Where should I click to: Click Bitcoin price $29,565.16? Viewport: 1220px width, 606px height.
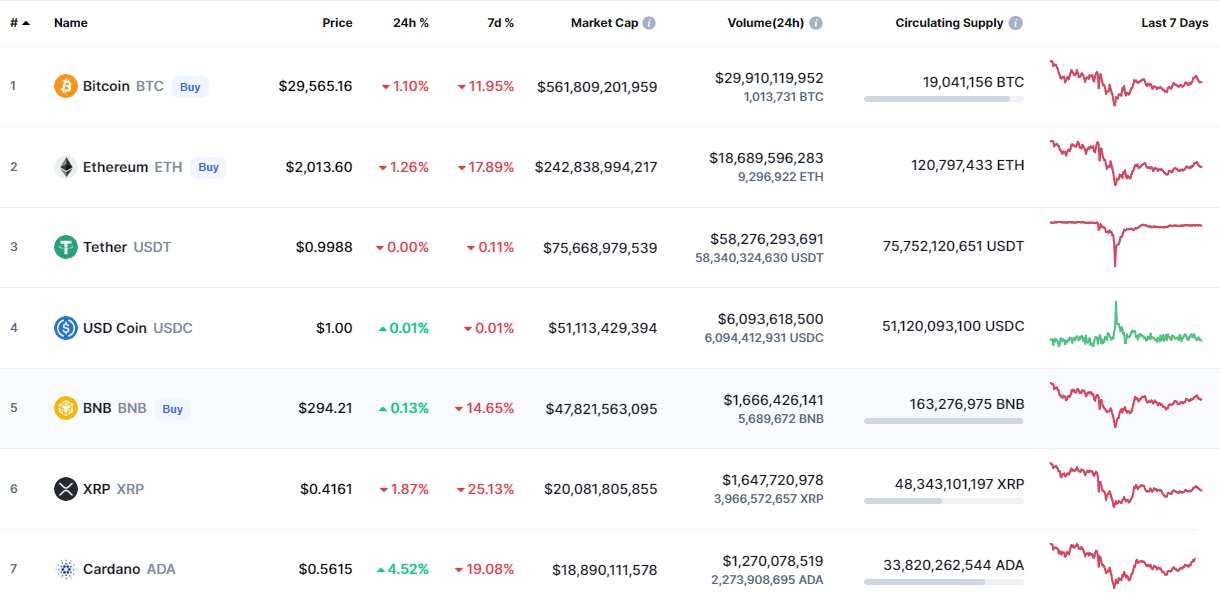coord(315,86)
